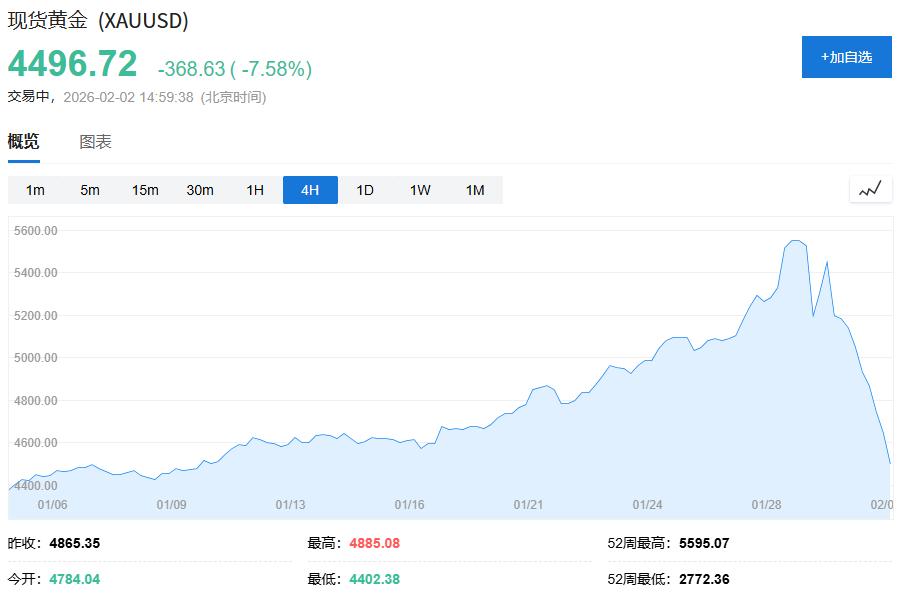Click the 52周最高 value 5595.07
This screenshot has height=593, width=902.
click(704, 543)
